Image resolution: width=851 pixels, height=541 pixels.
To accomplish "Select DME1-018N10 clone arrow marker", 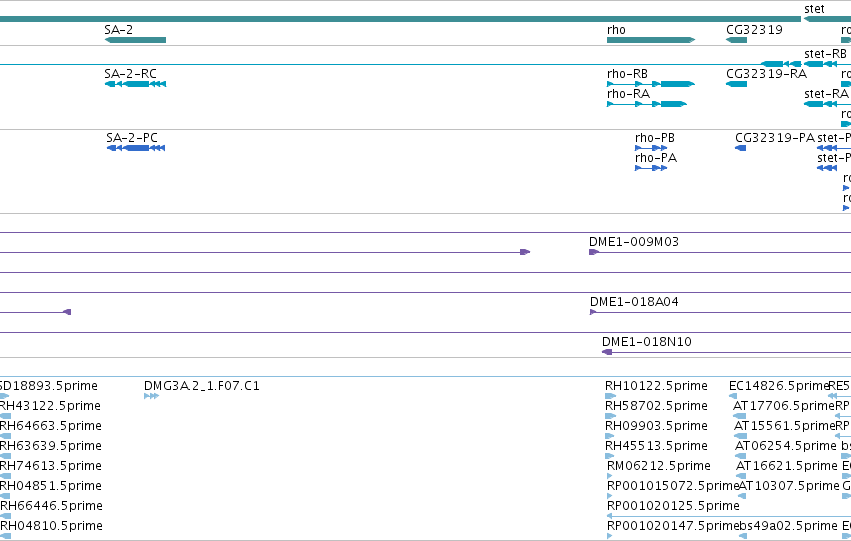I will [x=607, y=352].
